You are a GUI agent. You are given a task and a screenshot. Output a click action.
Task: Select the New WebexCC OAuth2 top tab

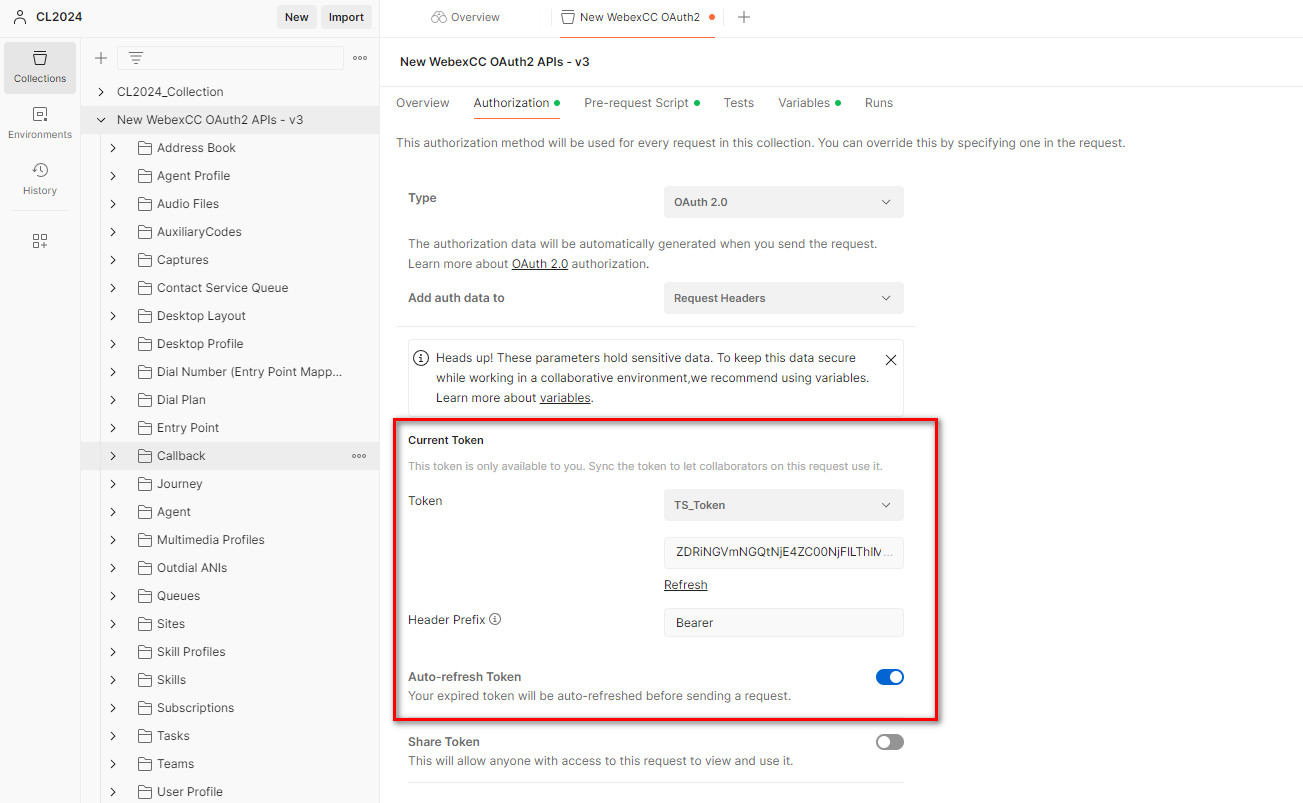636,17
